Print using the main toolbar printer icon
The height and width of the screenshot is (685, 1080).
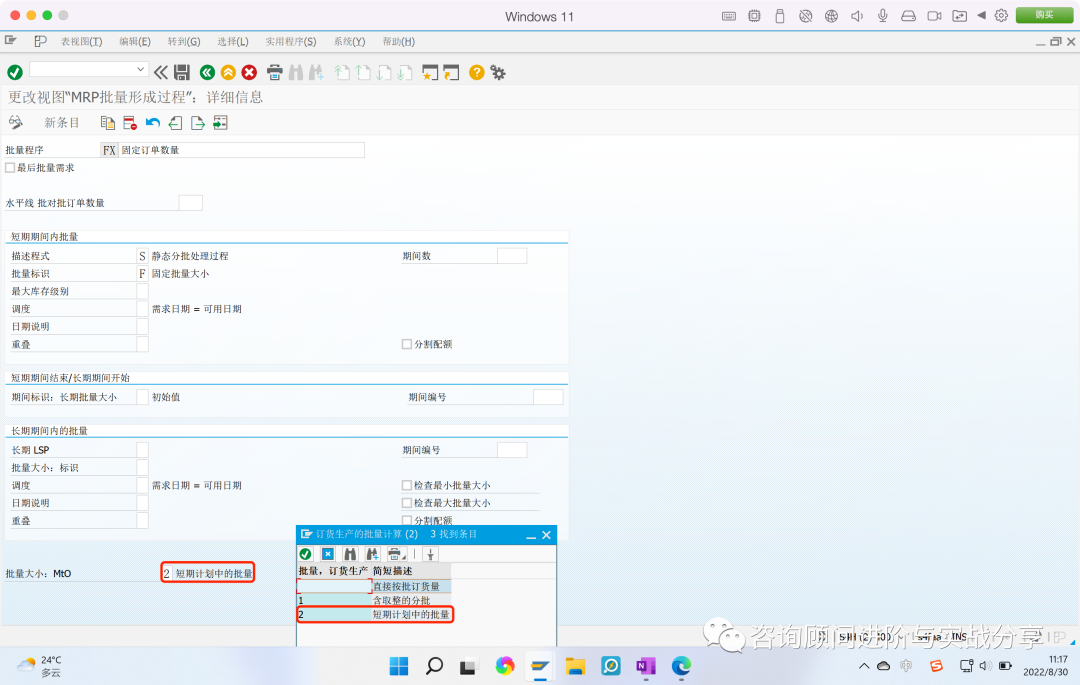click(275, 72)
